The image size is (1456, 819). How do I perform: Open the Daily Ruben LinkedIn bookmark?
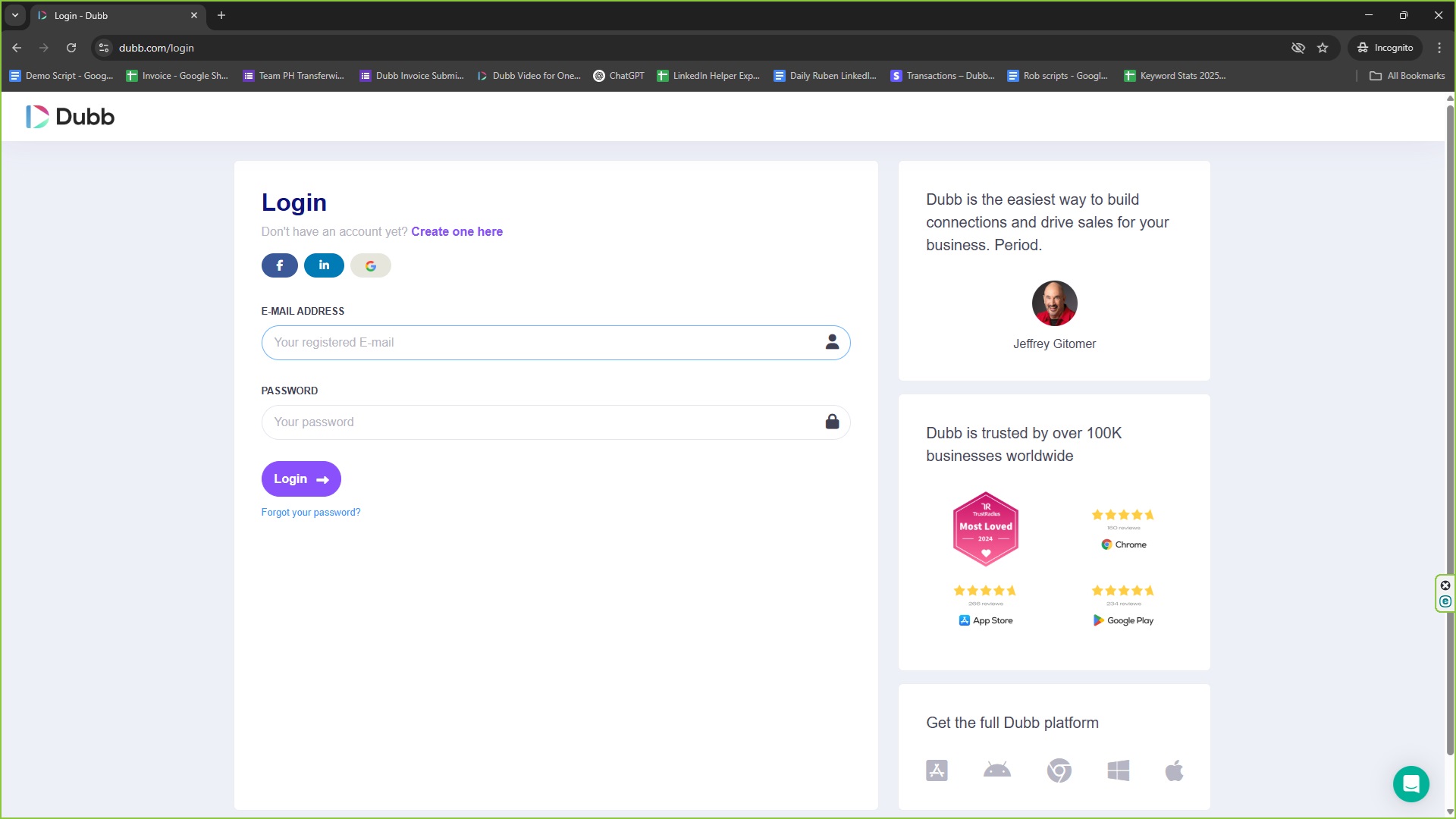825,76
